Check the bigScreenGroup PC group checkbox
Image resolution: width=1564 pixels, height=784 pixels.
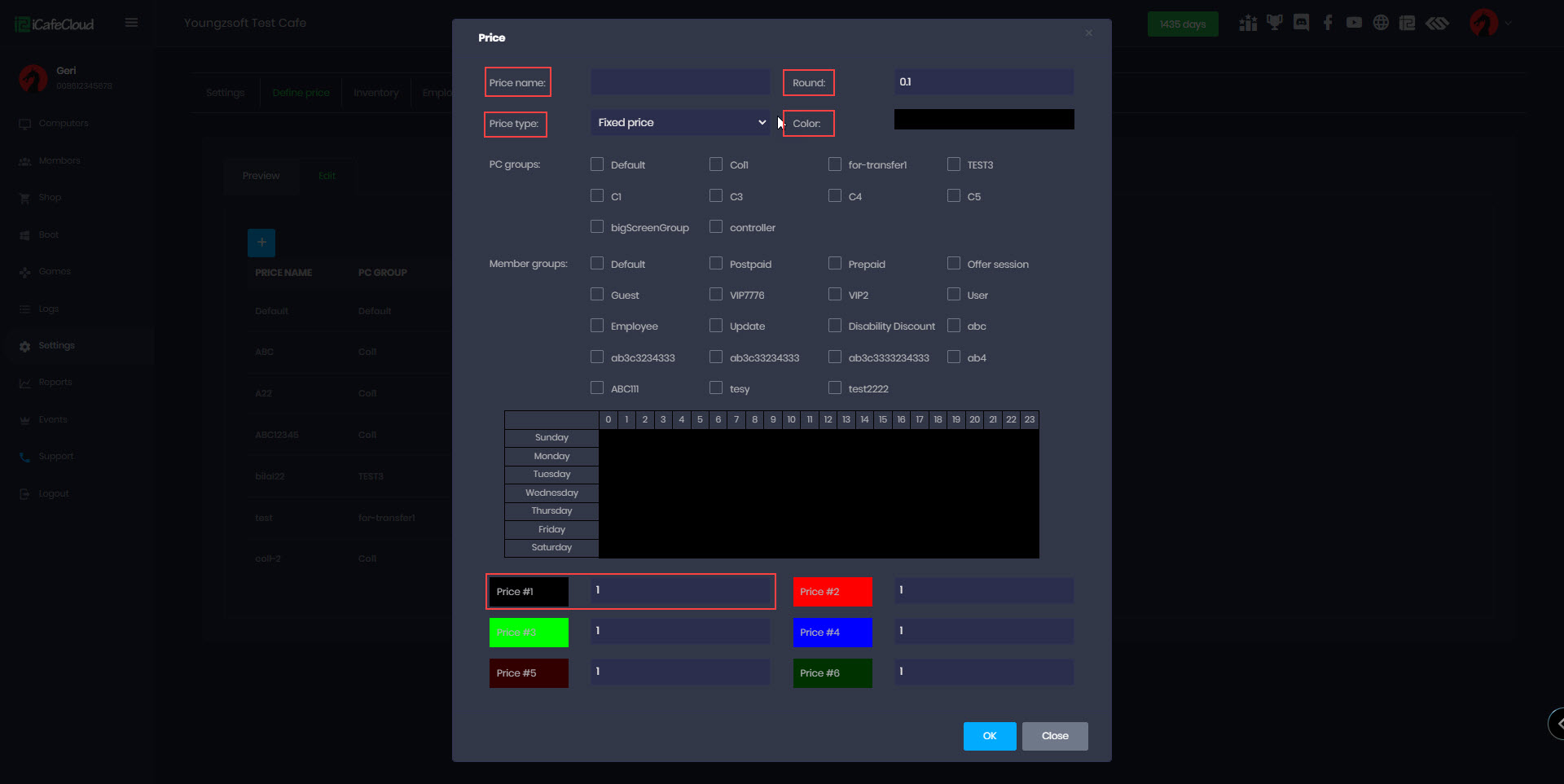[597, 227]
